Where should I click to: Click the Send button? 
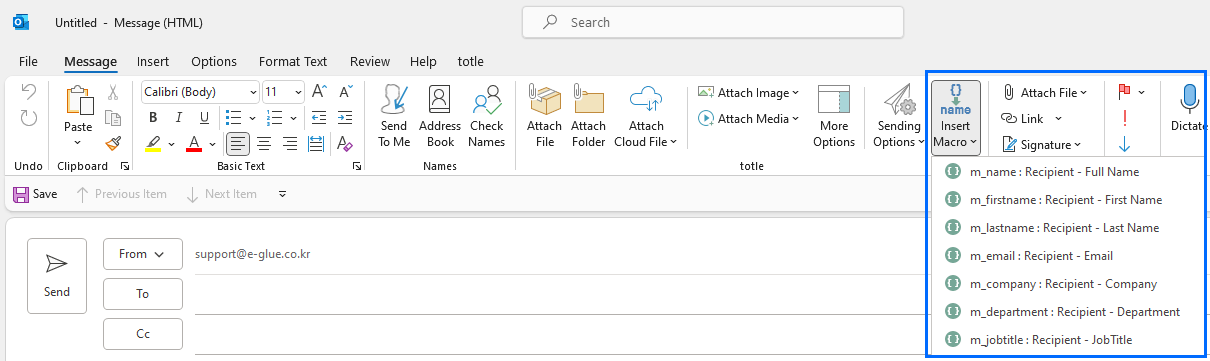pos(57,276)
